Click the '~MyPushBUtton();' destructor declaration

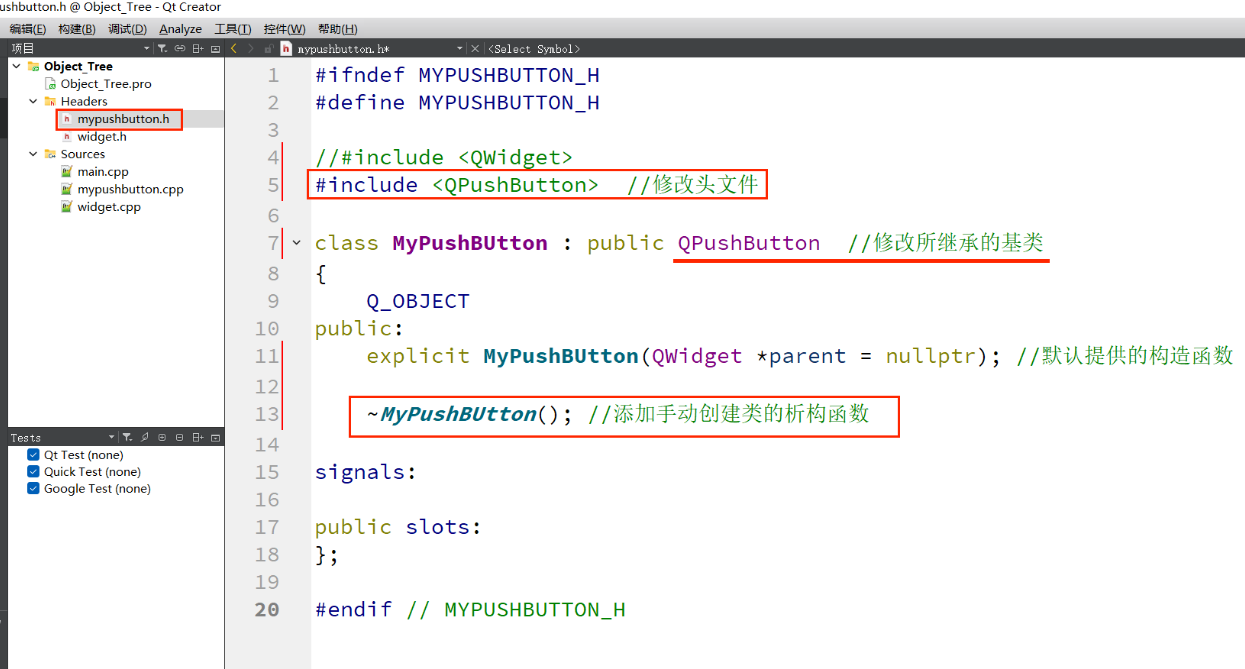coord(470,414)
